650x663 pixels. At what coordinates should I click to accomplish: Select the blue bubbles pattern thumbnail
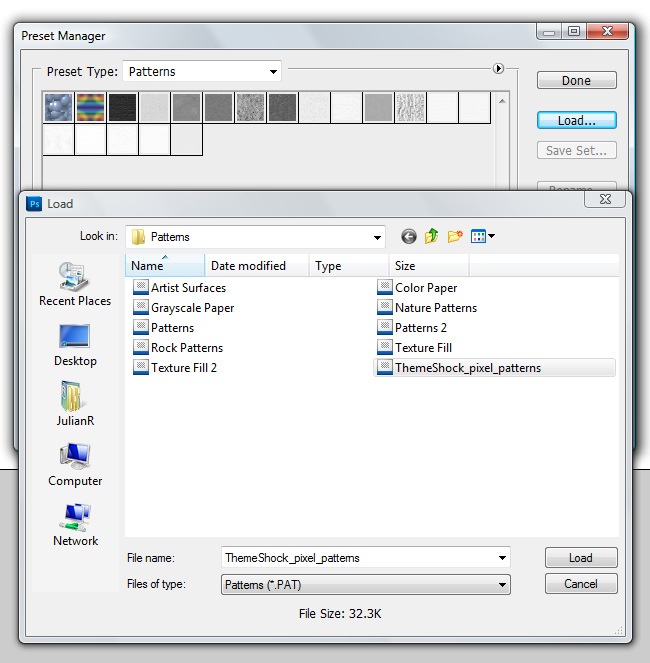tap(59, 108)
